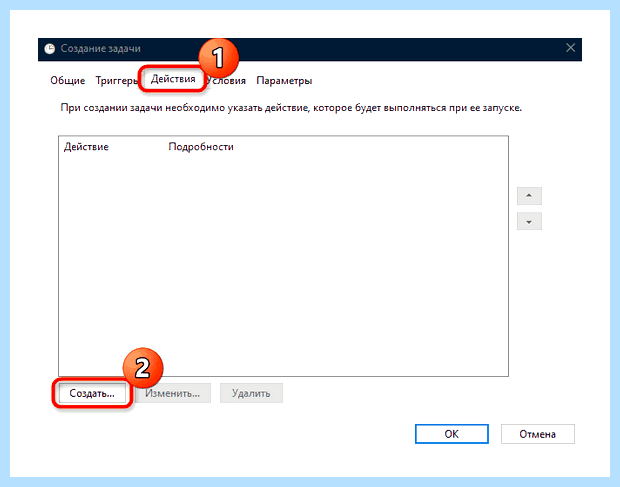This screenshot has width=620, height=487.
Task: Open the Параметры tab
Action: (x=284, y=81)
